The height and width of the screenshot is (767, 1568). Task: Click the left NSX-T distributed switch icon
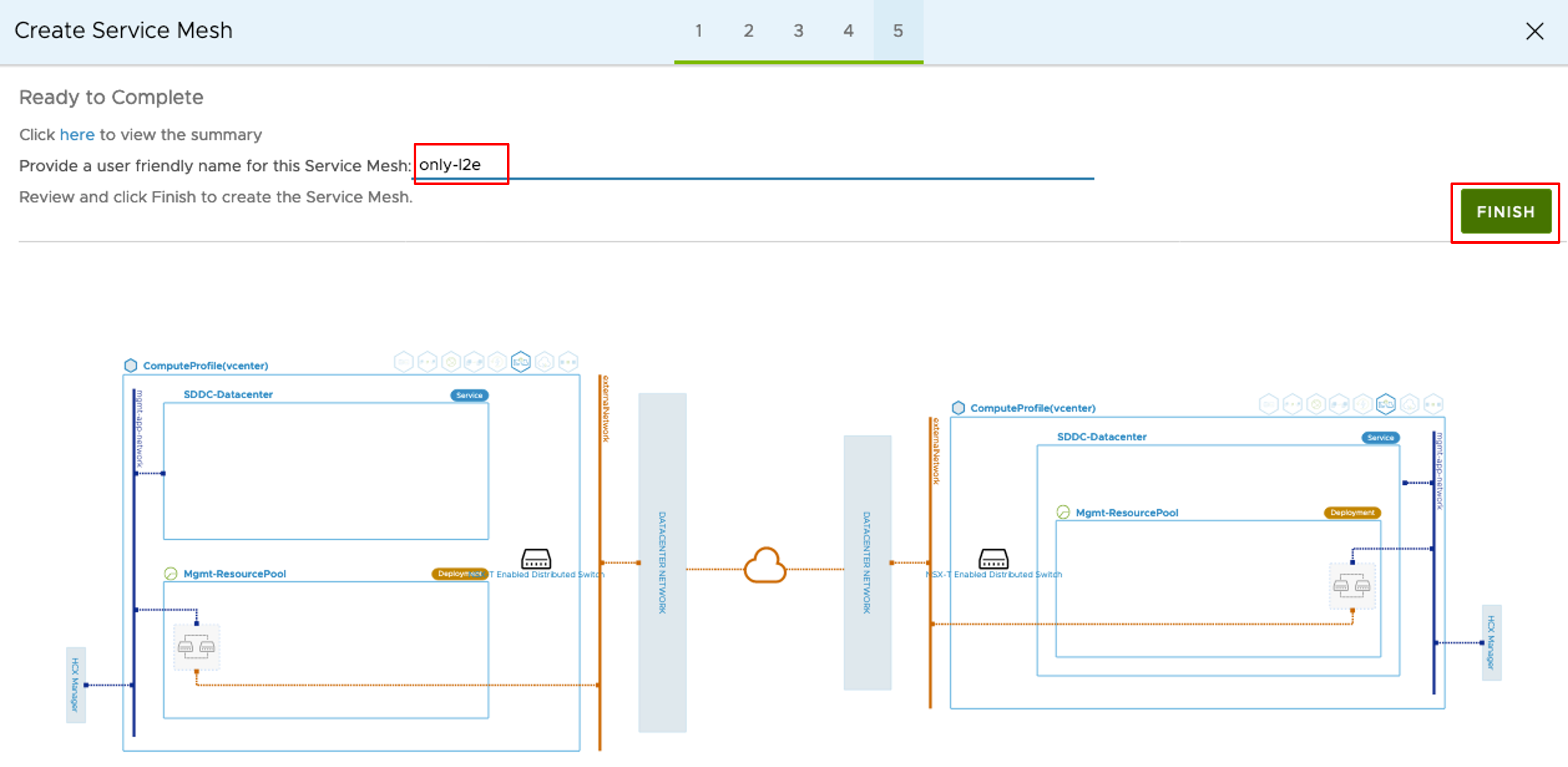(536, 558)
